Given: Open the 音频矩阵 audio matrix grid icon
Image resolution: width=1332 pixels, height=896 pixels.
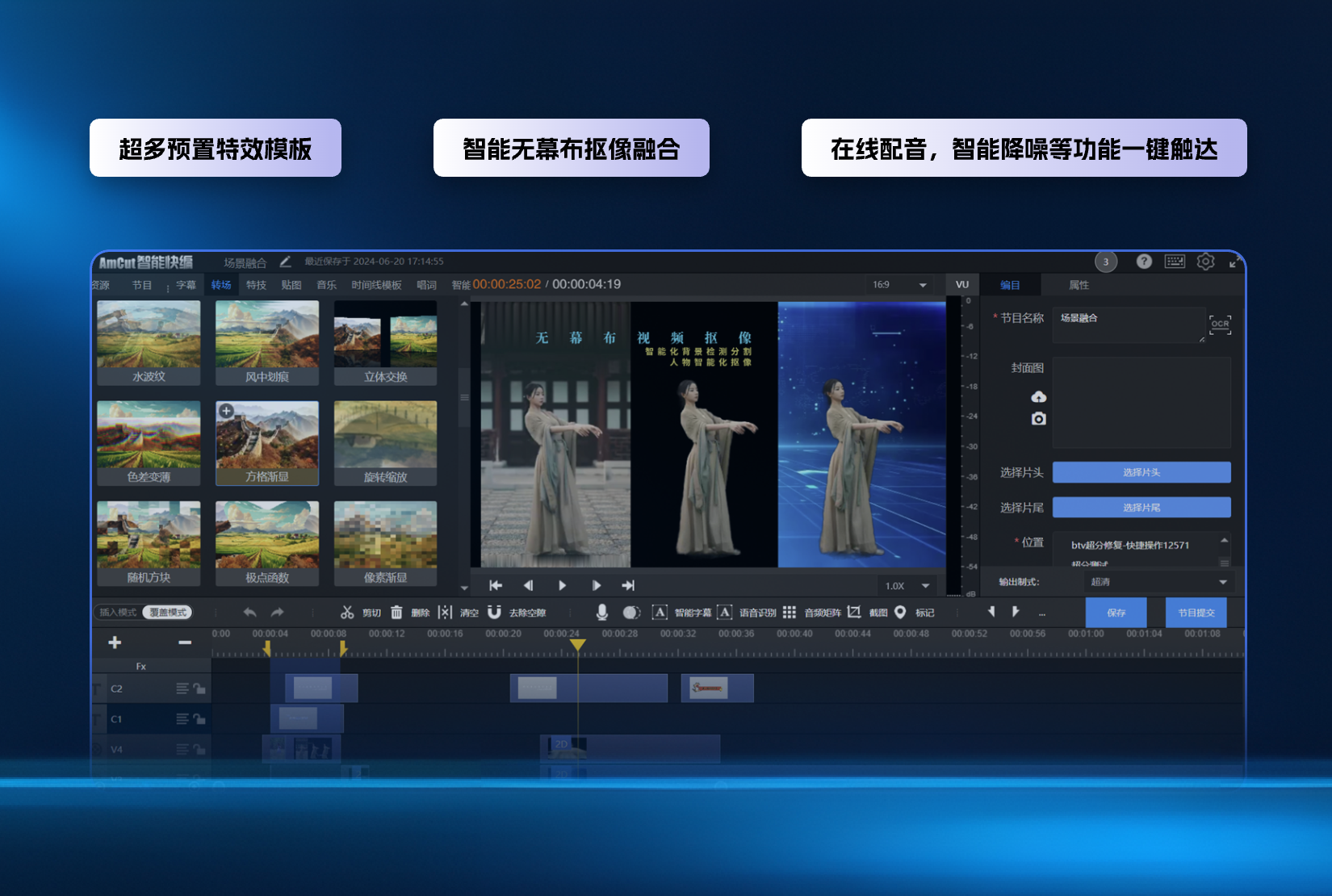Looking at the screenshot, I should coord(789,613).
